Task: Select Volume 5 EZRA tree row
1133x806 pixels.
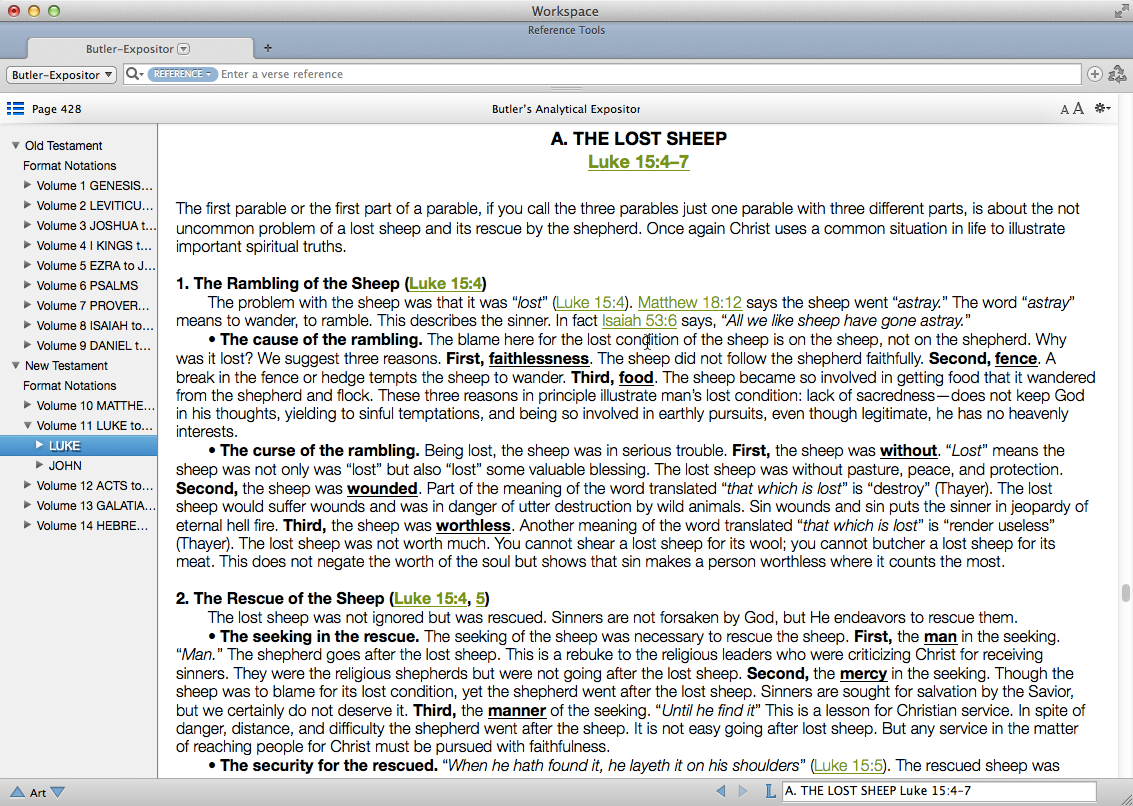Action: [x=79, y=265]
